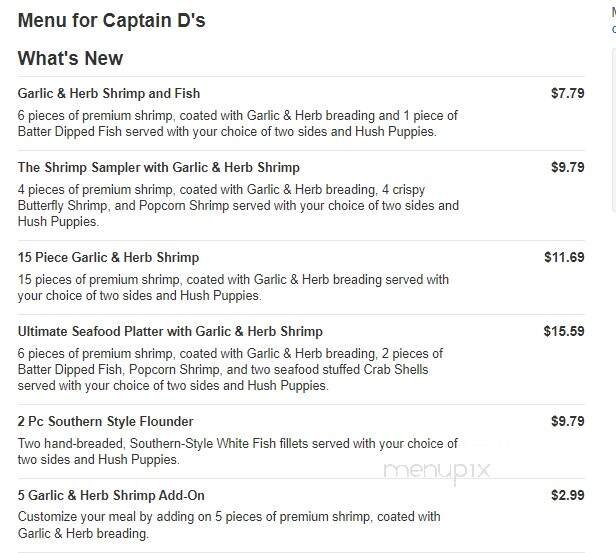Click the $2.99 price
Image resolution: width=616 pixels, height=553 pixels.
point(567,495)
